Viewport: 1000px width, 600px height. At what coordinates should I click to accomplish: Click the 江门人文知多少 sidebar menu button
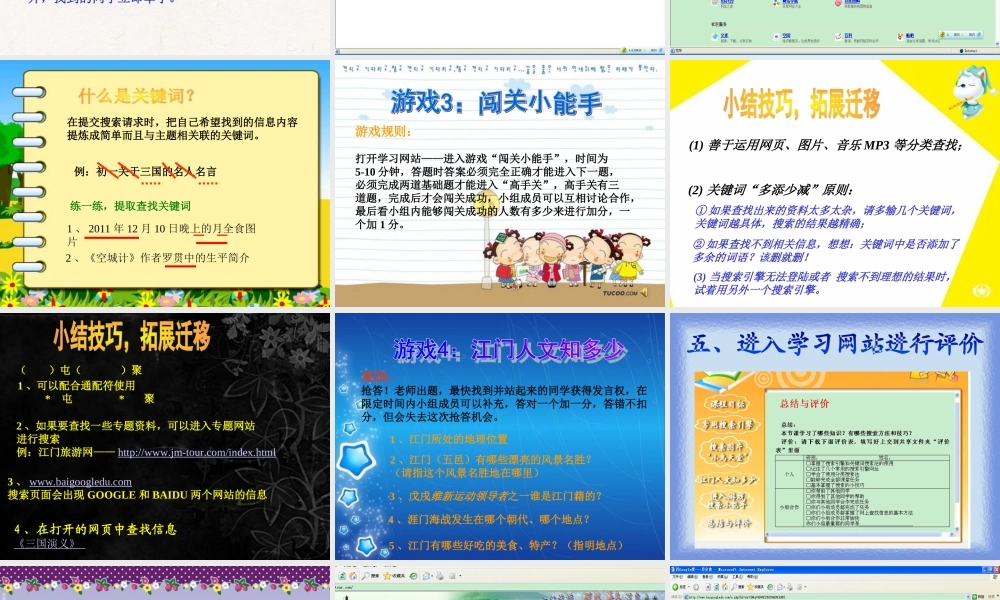pyautogui.click(x=728, y=479)
